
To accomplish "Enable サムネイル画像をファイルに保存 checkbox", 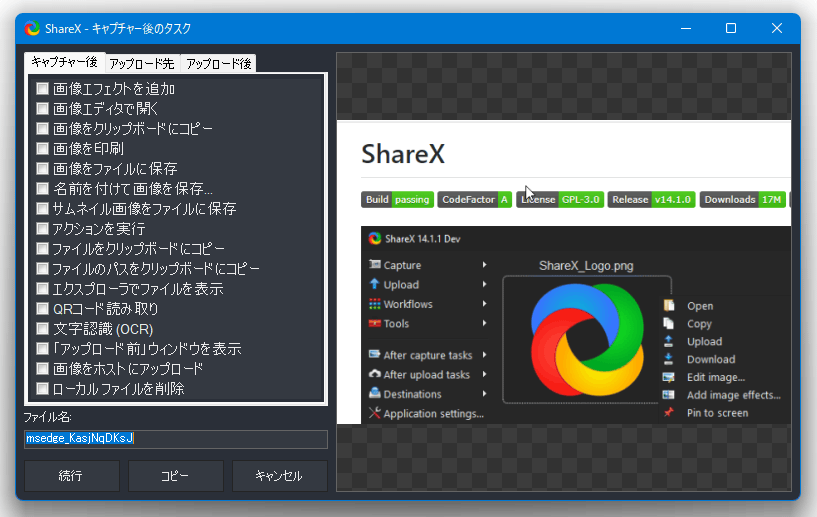I will pos(42,208).
